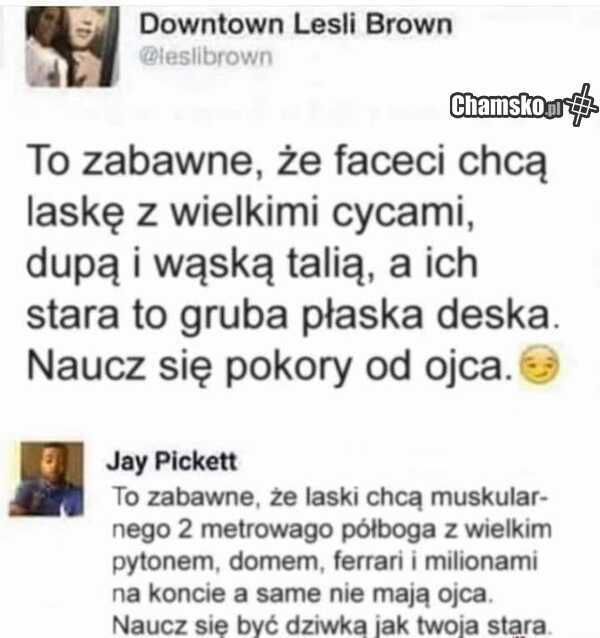This screenshot has width=600, height=638.
Task: Click the line 'Naucz się pokory od ojca.'
Action: pyautogui.click(x=271, y=366)
